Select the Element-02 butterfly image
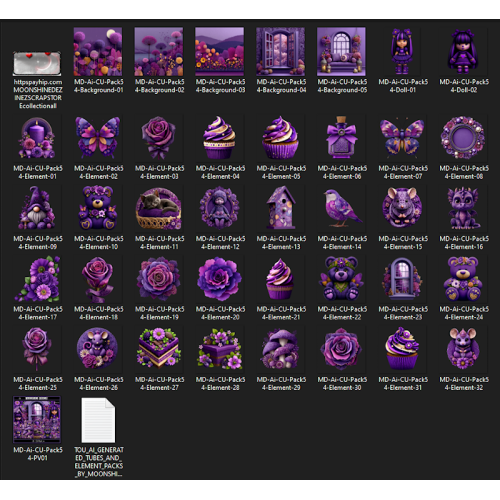Screen dimensions: 500x500 tap(98, 138)
